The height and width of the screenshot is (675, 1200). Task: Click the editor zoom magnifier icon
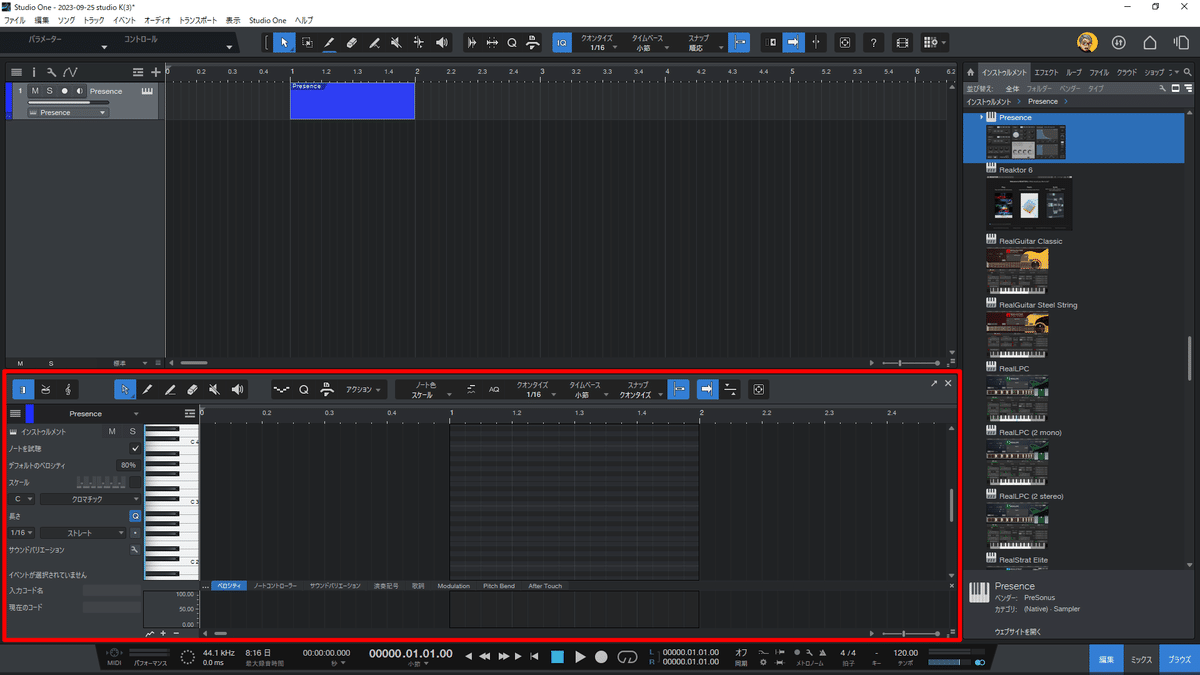304,389
